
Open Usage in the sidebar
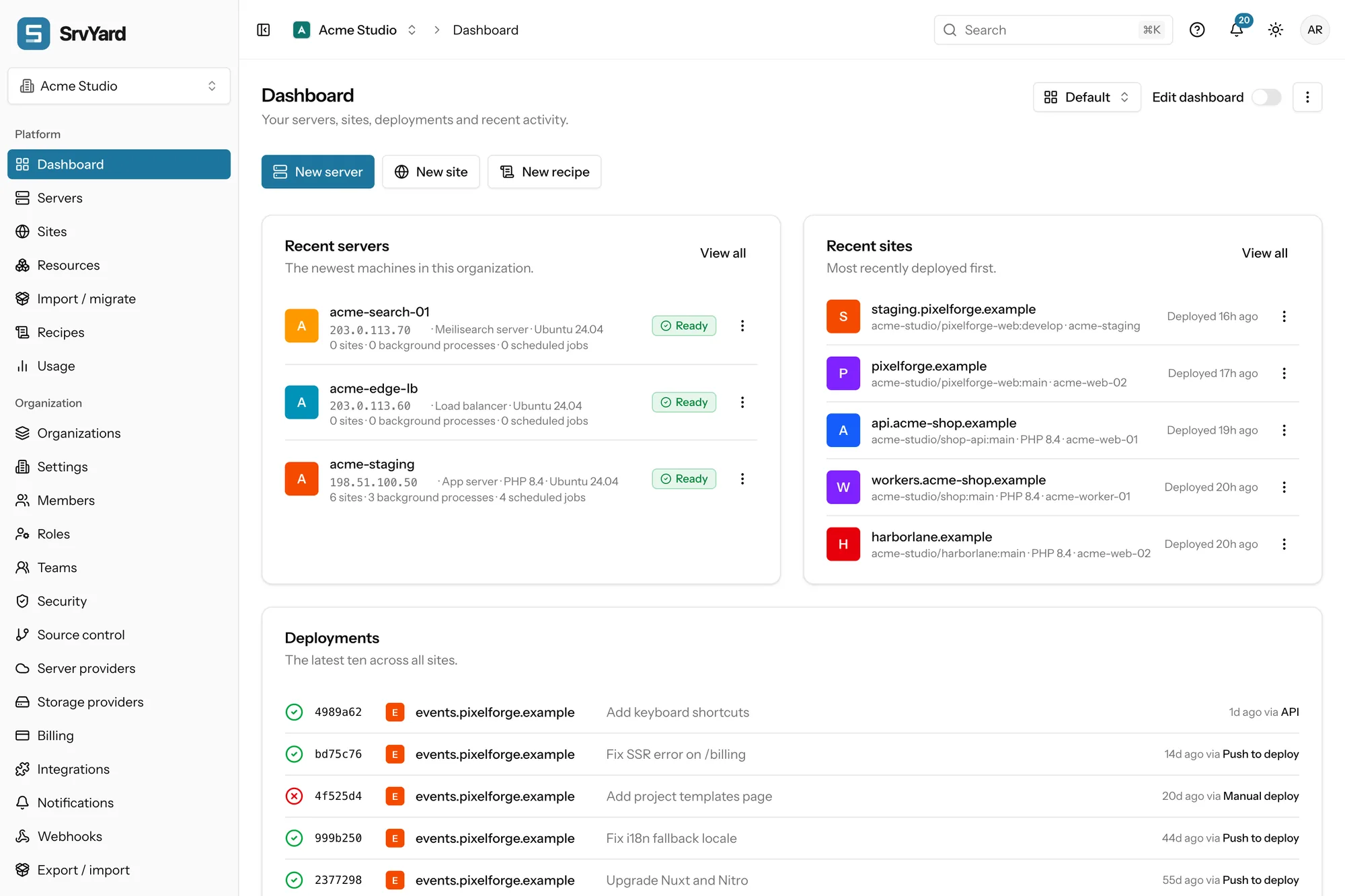pyautogui.click(x=119, y=366)
